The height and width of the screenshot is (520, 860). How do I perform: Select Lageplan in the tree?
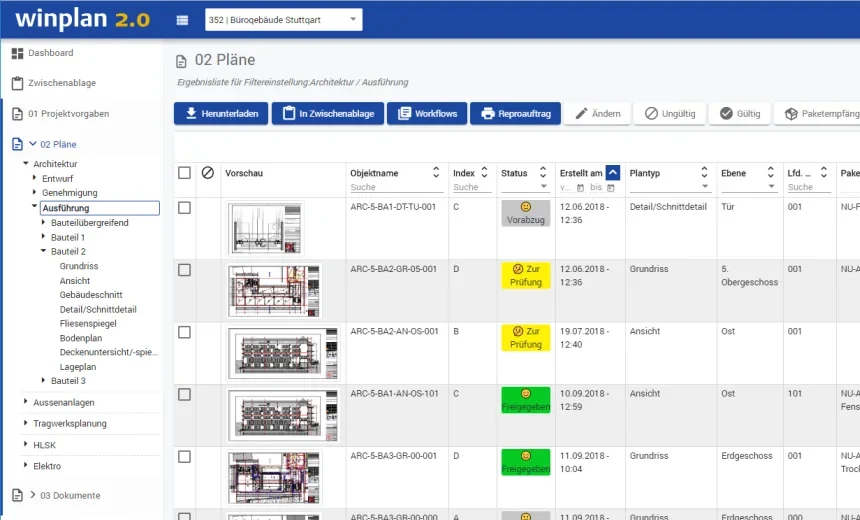coord(78,366)
